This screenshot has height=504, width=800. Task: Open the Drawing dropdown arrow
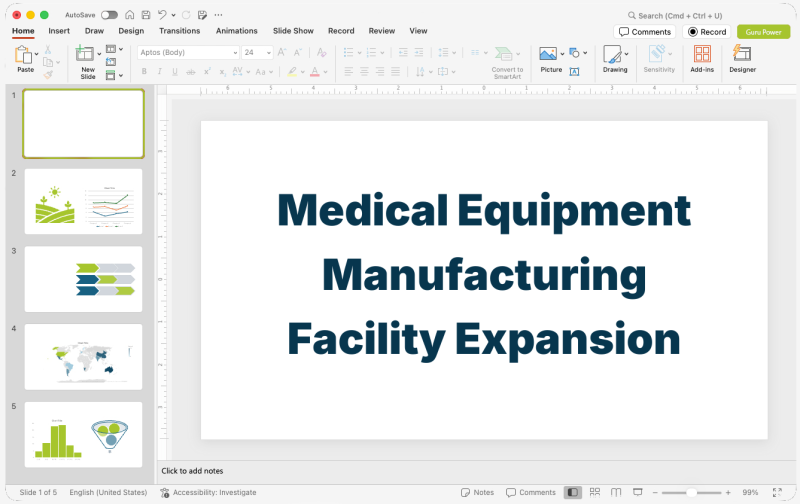click(627, 54)
